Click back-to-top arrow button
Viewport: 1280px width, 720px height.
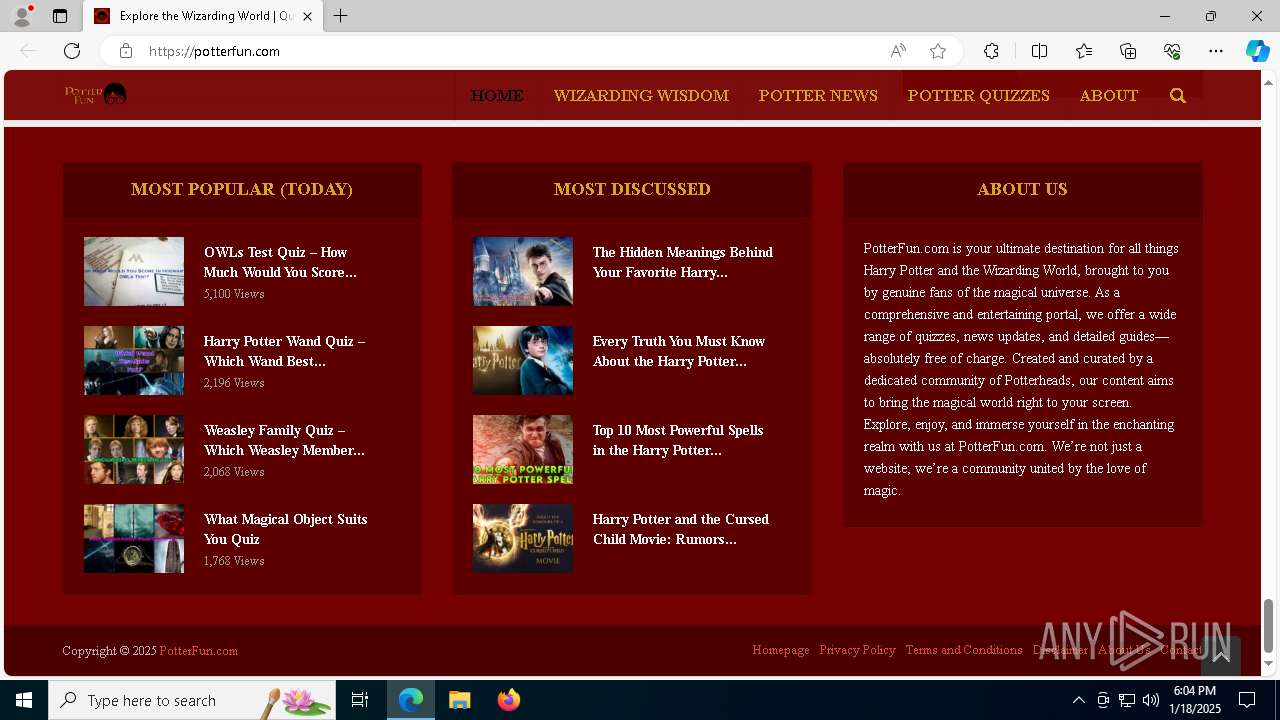[1221, 656]
